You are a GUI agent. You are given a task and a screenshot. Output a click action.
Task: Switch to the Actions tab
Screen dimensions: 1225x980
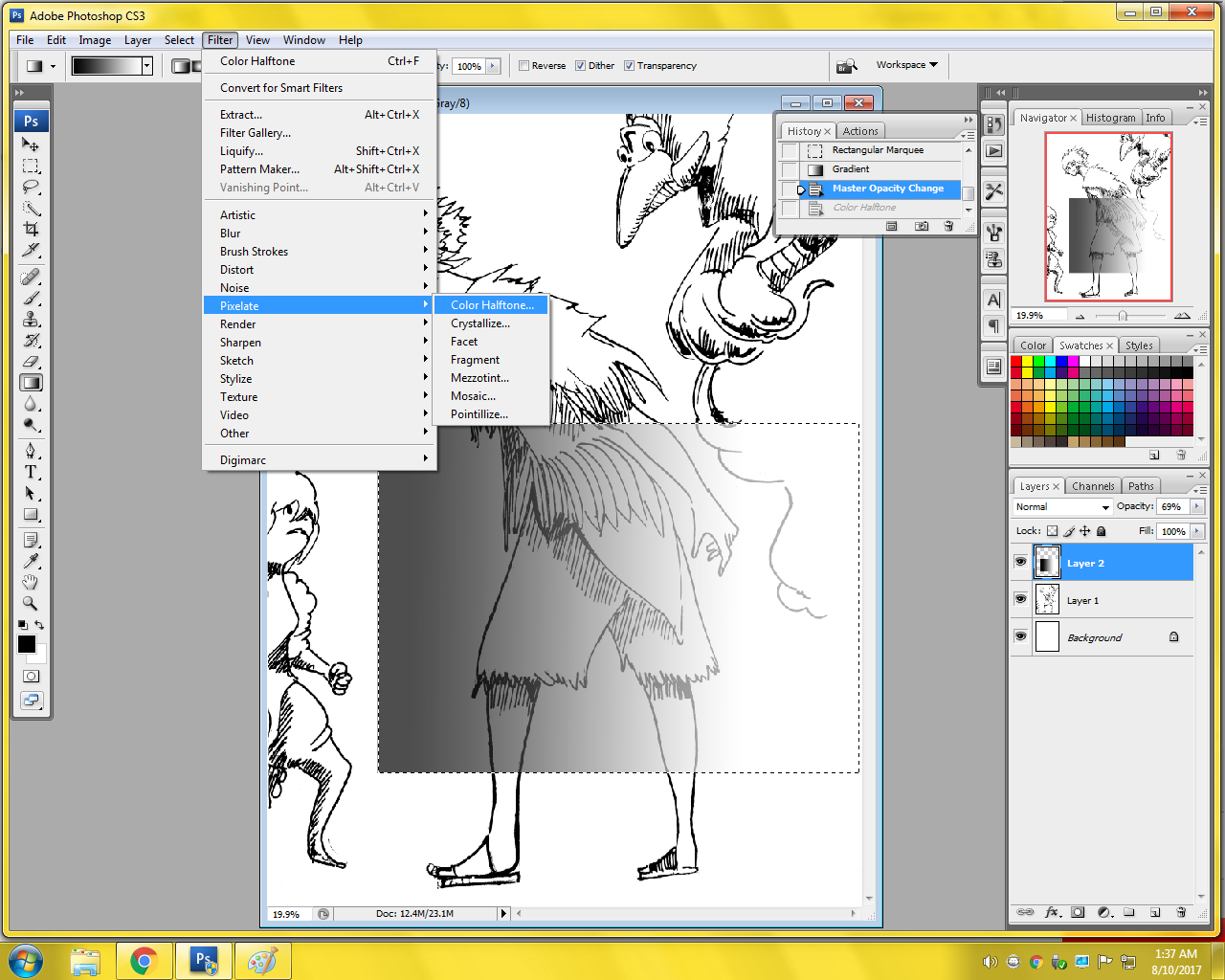[860, 131]
